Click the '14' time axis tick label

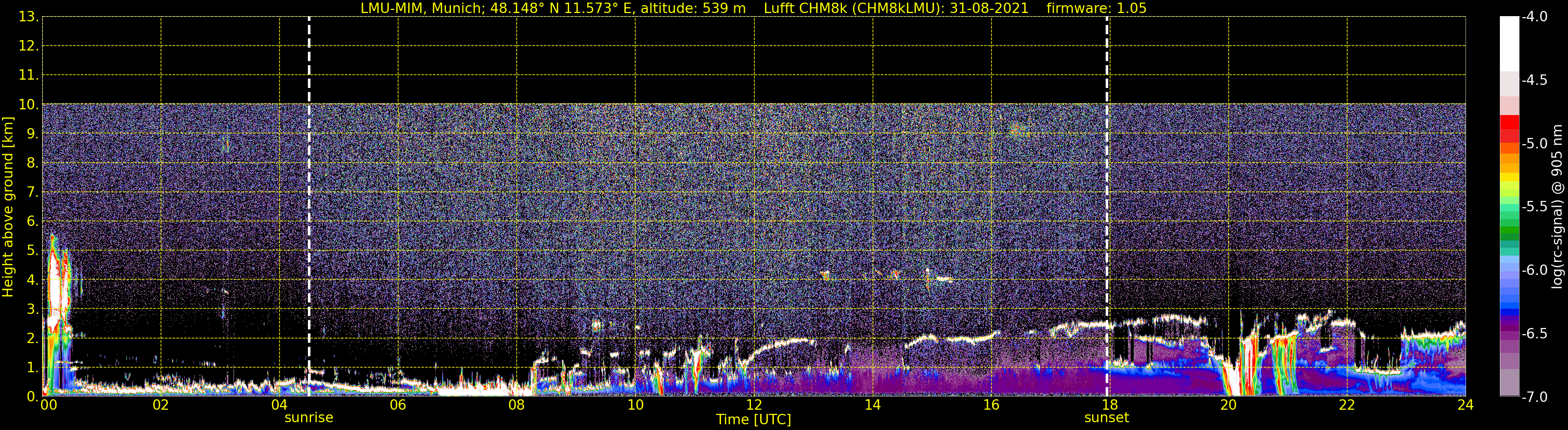coord(873,405)
